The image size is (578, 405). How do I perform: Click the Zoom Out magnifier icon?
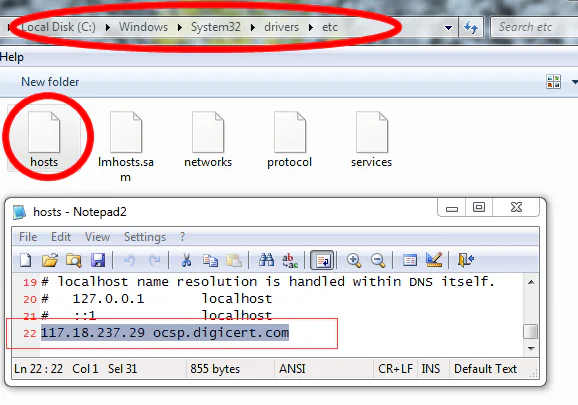click(x=378, y=260)
